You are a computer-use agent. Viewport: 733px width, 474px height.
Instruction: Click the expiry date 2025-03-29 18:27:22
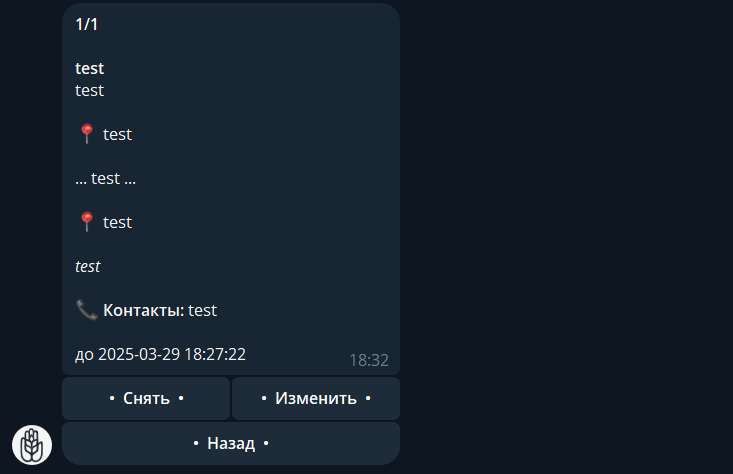pos(172,354)
